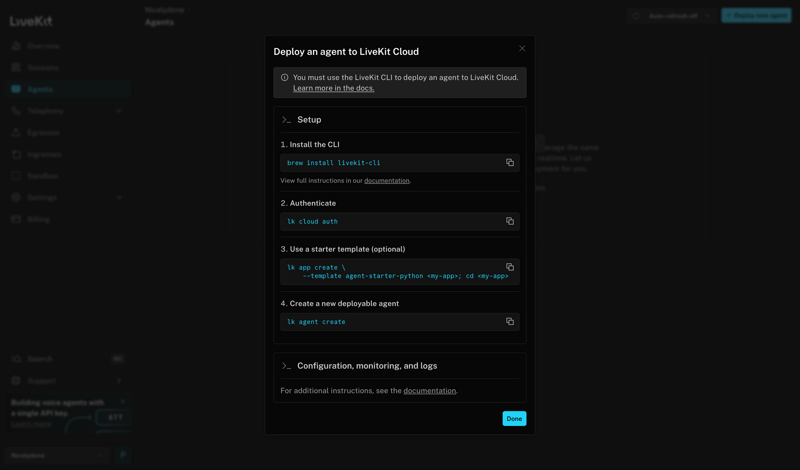
Task: Copy the lk cloud auth command
Action: click(510, 221)
